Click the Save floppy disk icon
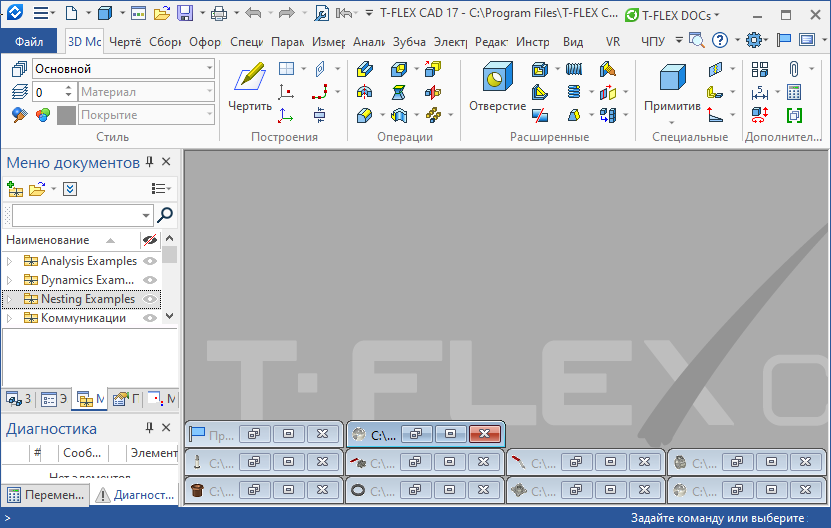The height and width of the screenshot is (528, 831). click(x=185, y=13)
